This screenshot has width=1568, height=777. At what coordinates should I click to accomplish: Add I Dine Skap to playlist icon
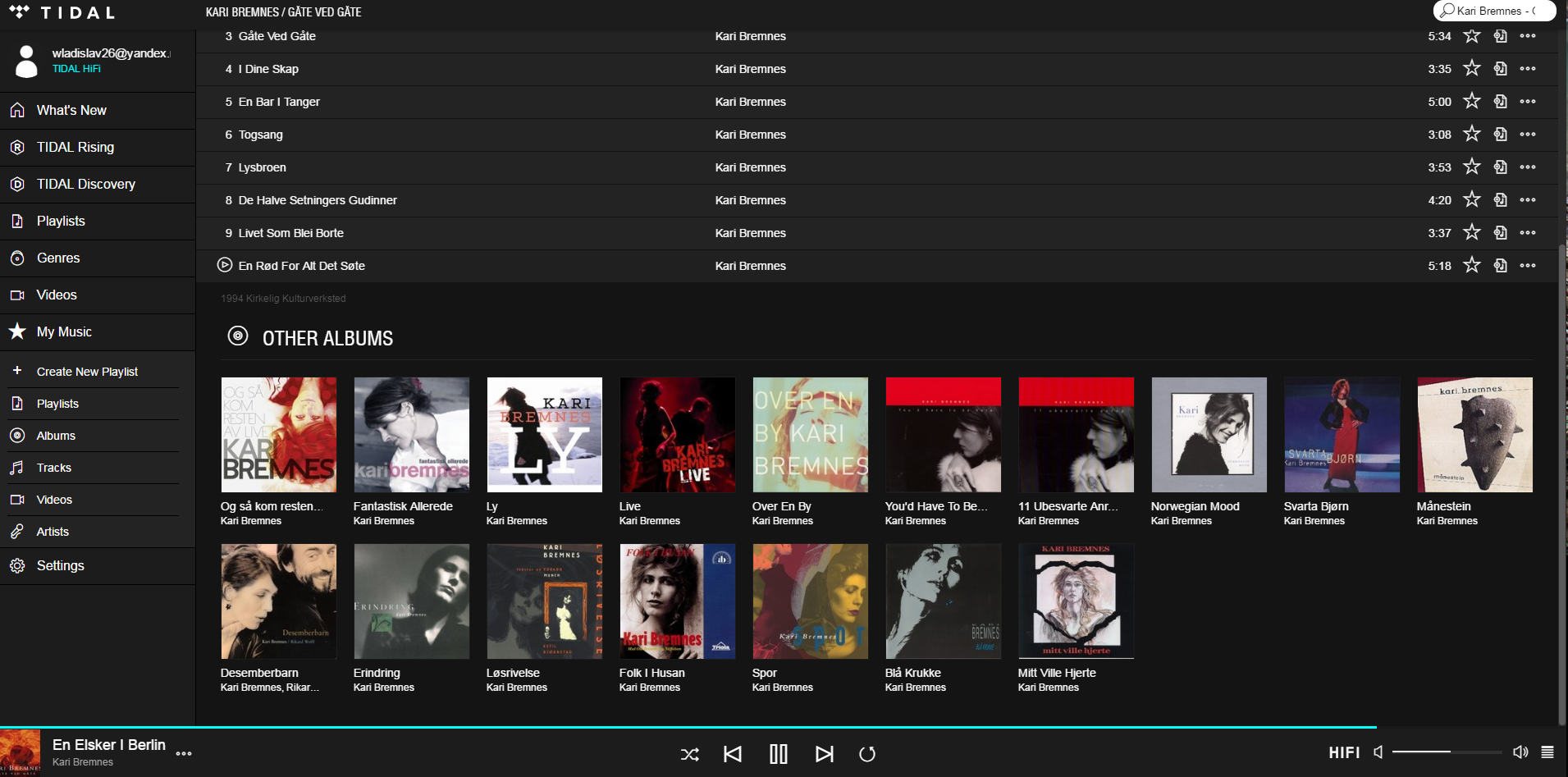1500,69
